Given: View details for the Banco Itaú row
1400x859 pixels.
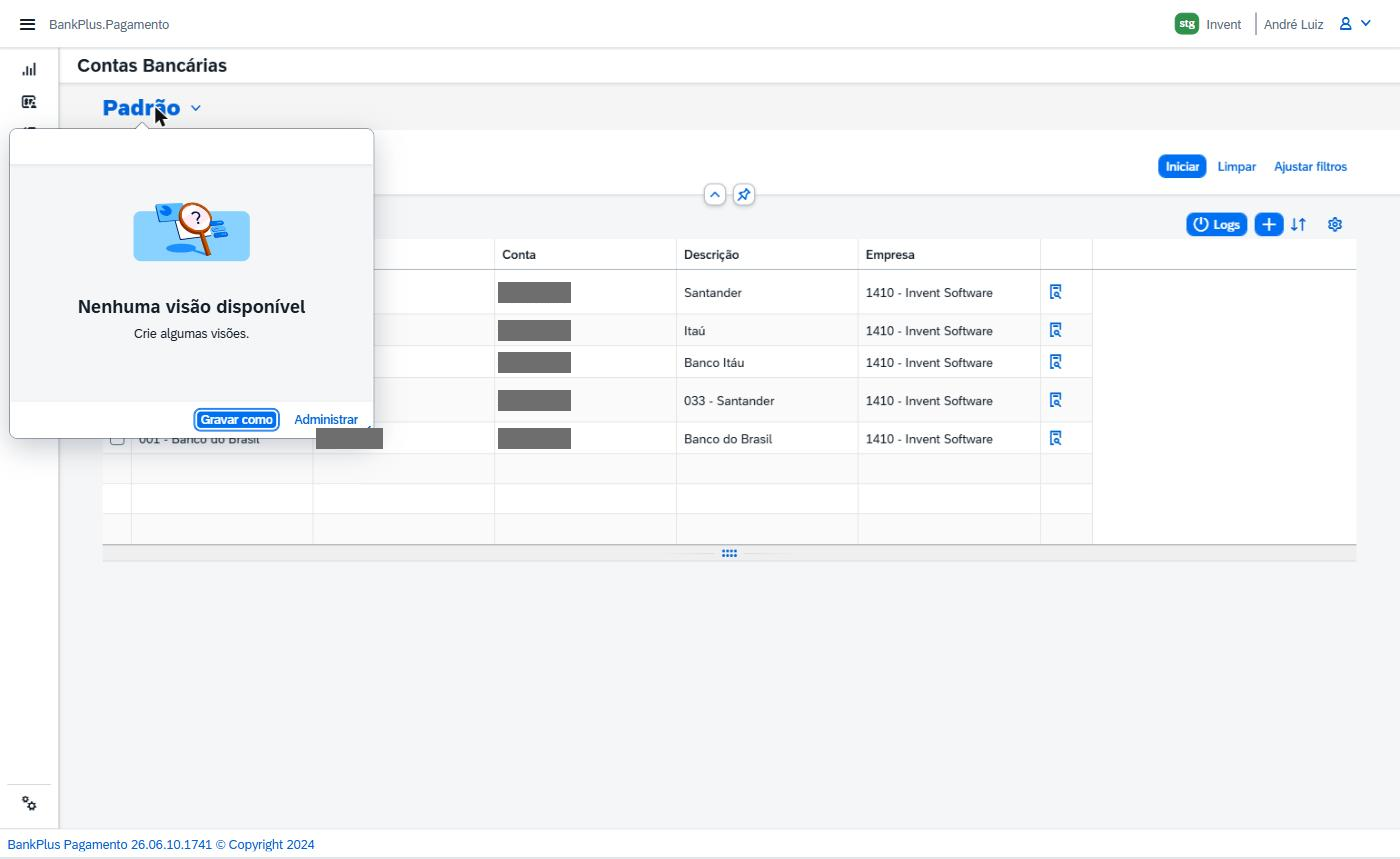Looking at the screenshot, I should point(1055,362).
